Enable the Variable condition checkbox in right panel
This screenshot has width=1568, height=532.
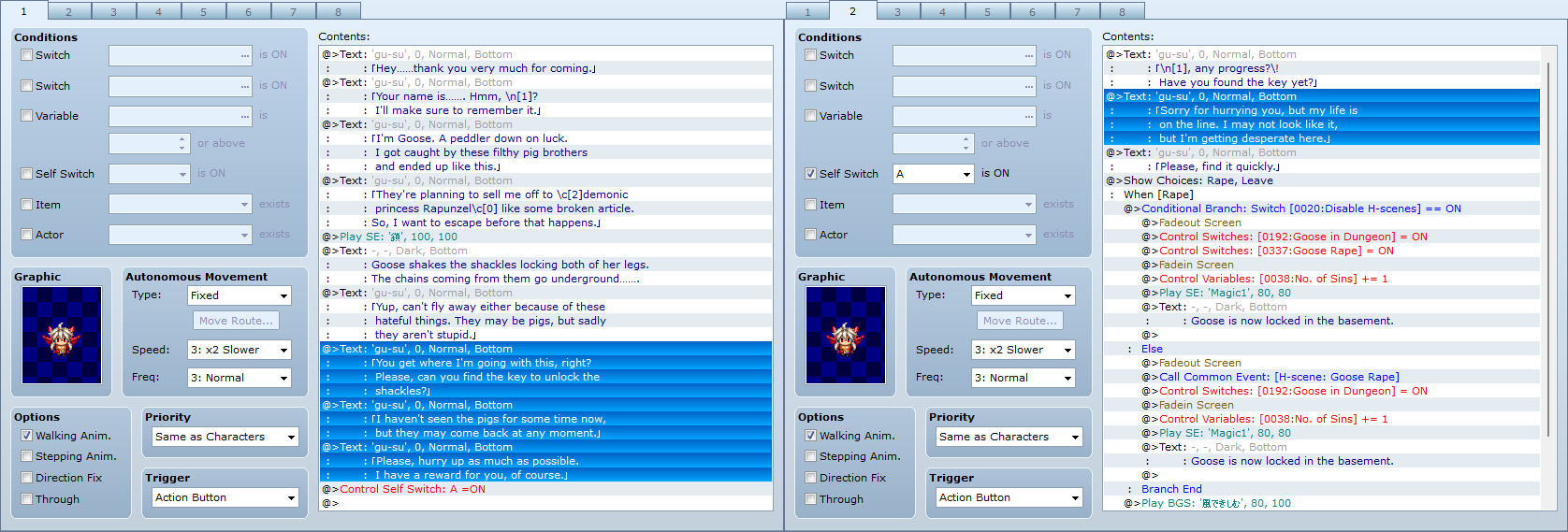click(811, 116)
